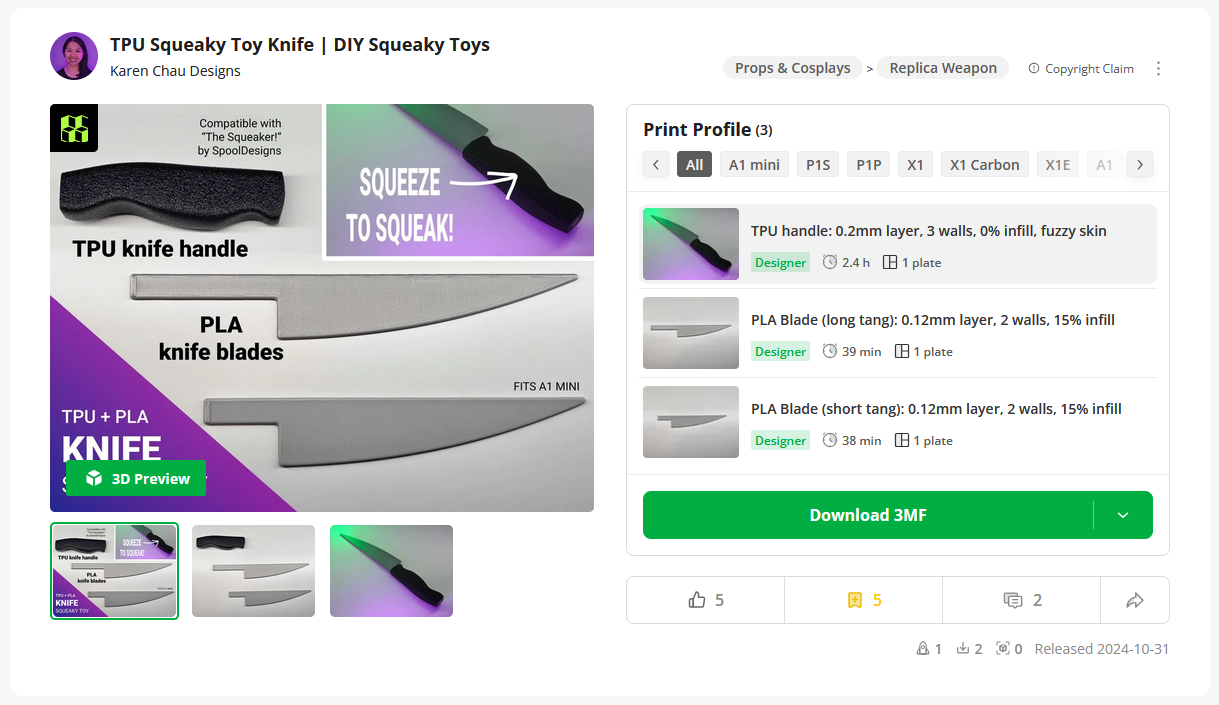This screenshot has height=705, width=1219.
Task: Choose the PLA Blade short tang profile
Action: [898, 422]
